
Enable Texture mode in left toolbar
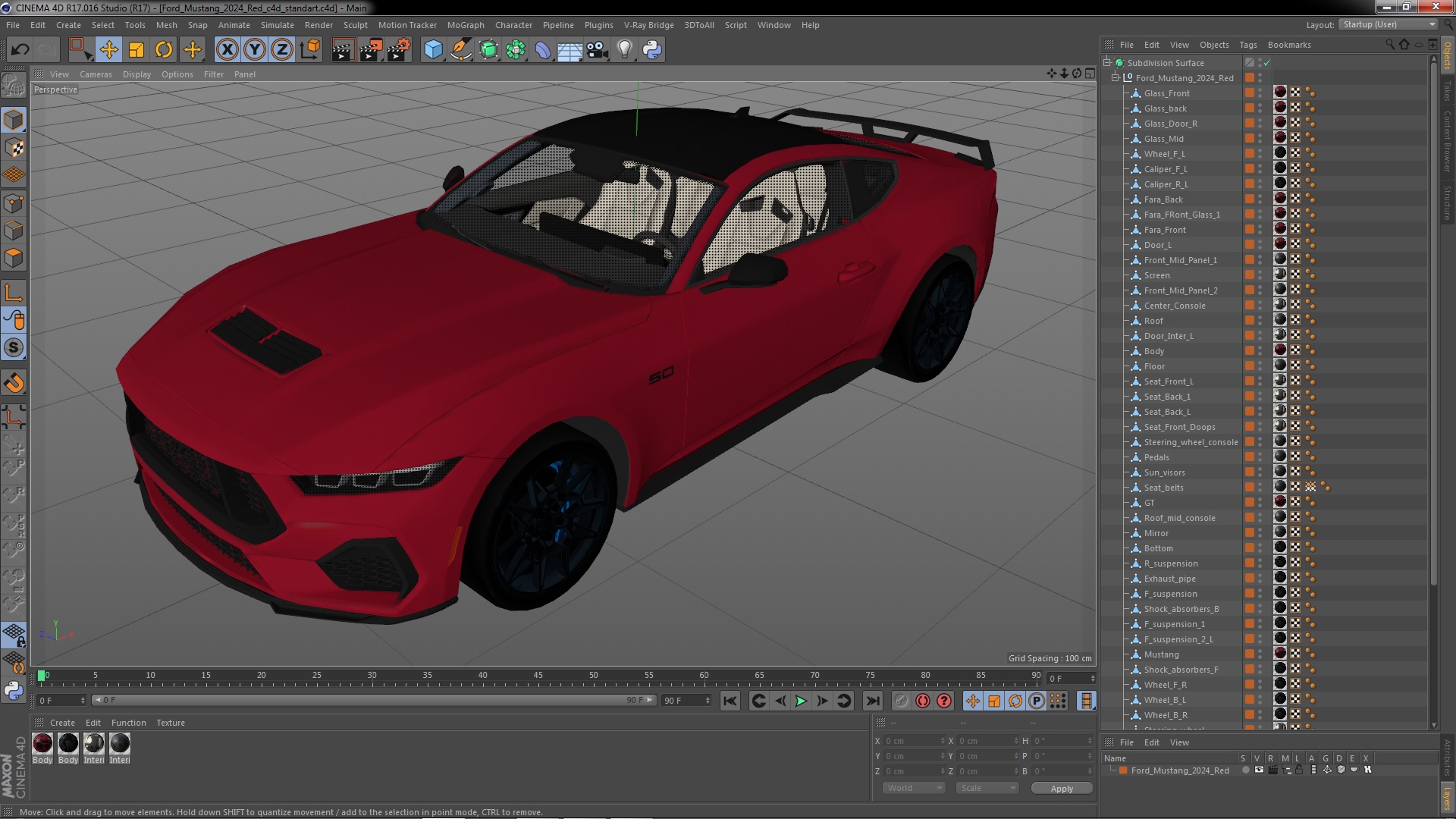pos(14,148)
